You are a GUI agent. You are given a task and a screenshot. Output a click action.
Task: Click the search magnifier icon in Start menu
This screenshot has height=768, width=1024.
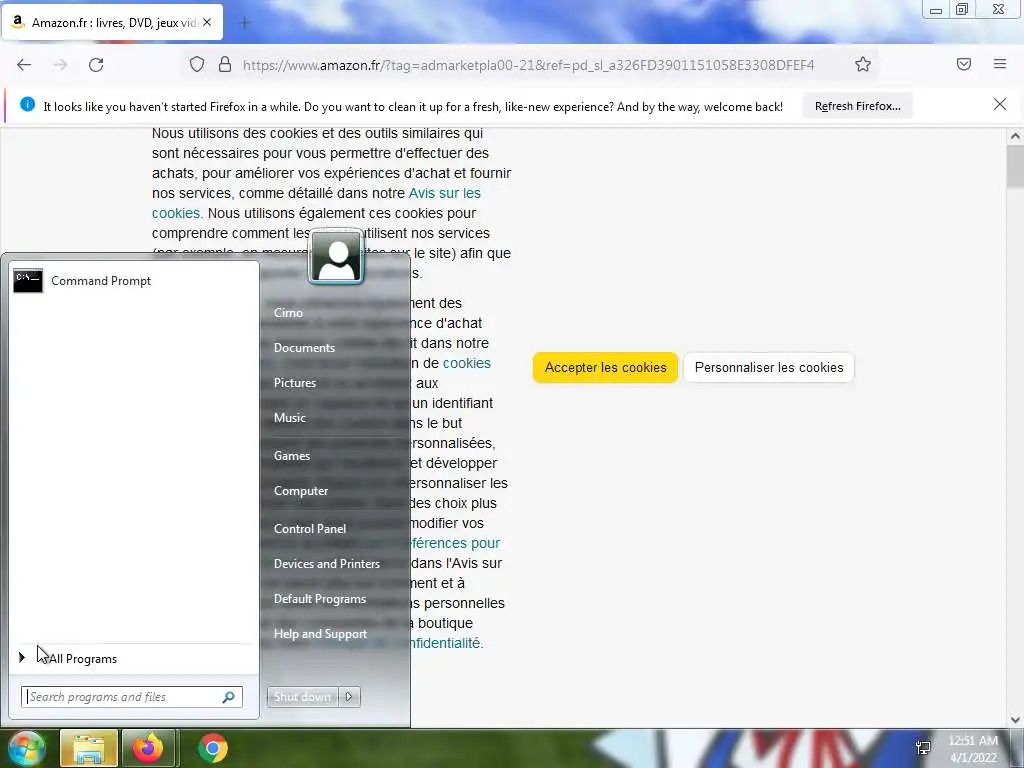pos(229,697)
